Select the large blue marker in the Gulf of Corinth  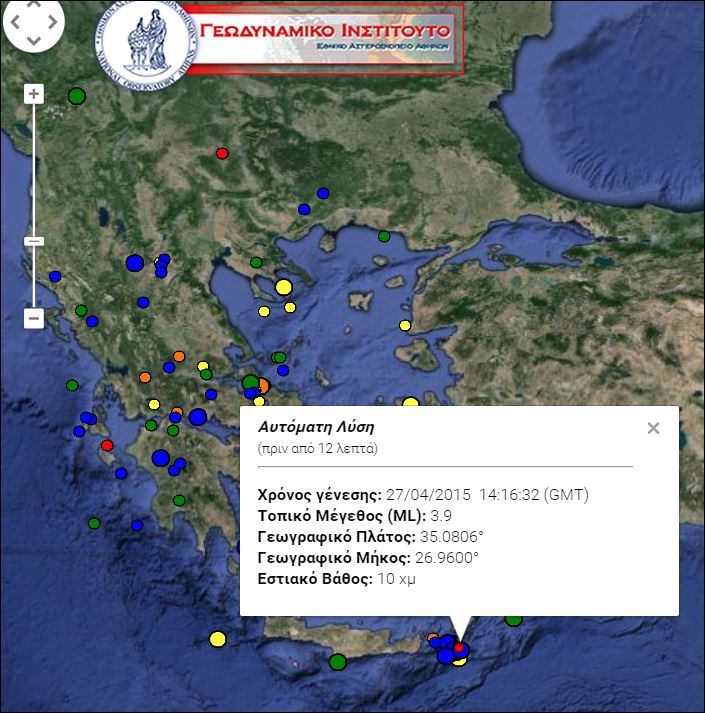[x=198, y=417]
